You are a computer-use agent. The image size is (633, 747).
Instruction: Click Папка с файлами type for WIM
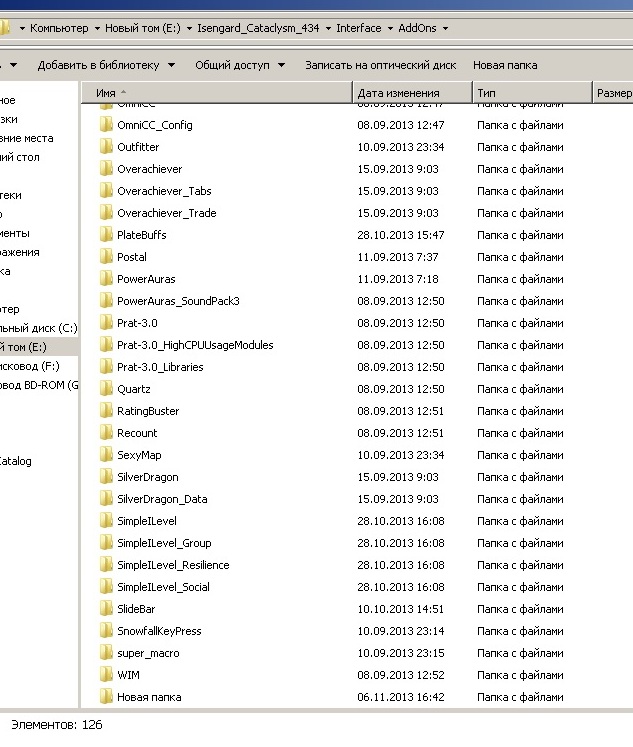click(520, 675)
